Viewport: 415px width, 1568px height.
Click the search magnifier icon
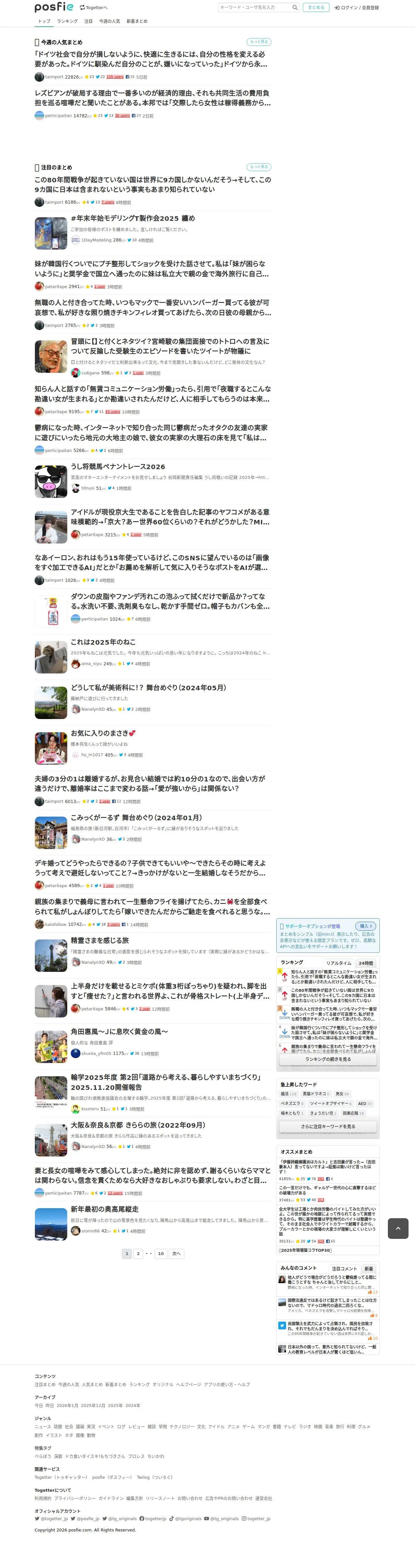(295, 7)
